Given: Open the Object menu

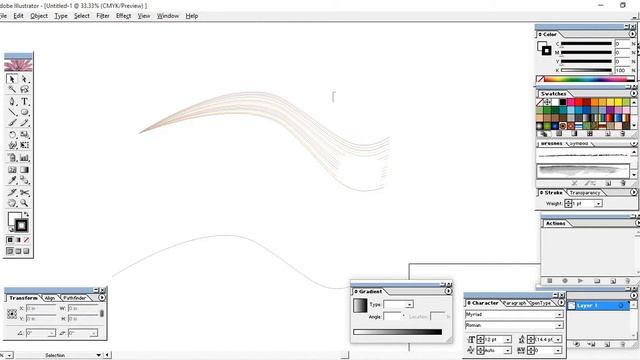Looking at the screenshot, I should [x=39, y=16].
